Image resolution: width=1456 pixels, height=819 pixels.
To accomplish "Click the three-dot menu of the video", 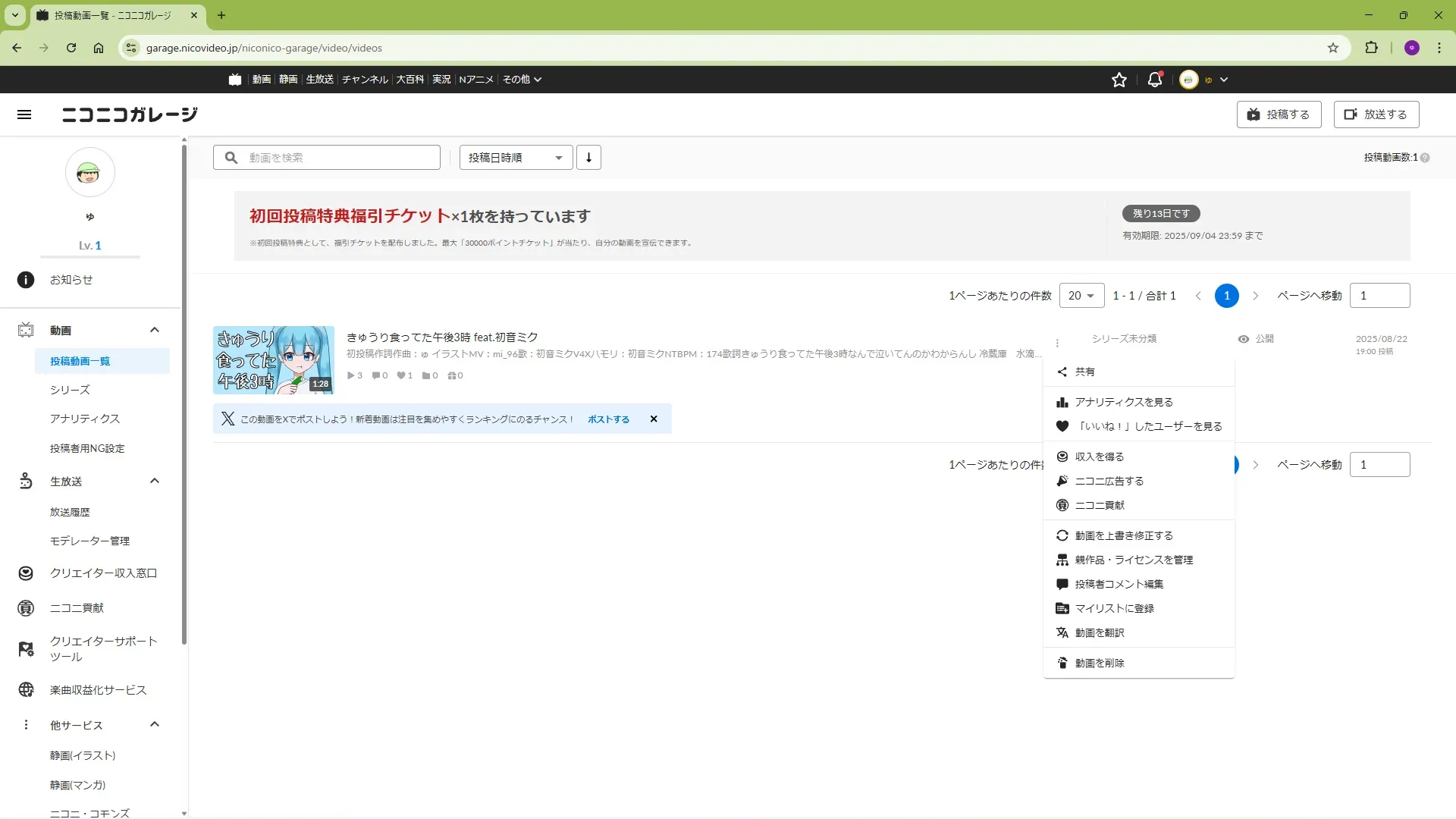I will coord(1057,343).
